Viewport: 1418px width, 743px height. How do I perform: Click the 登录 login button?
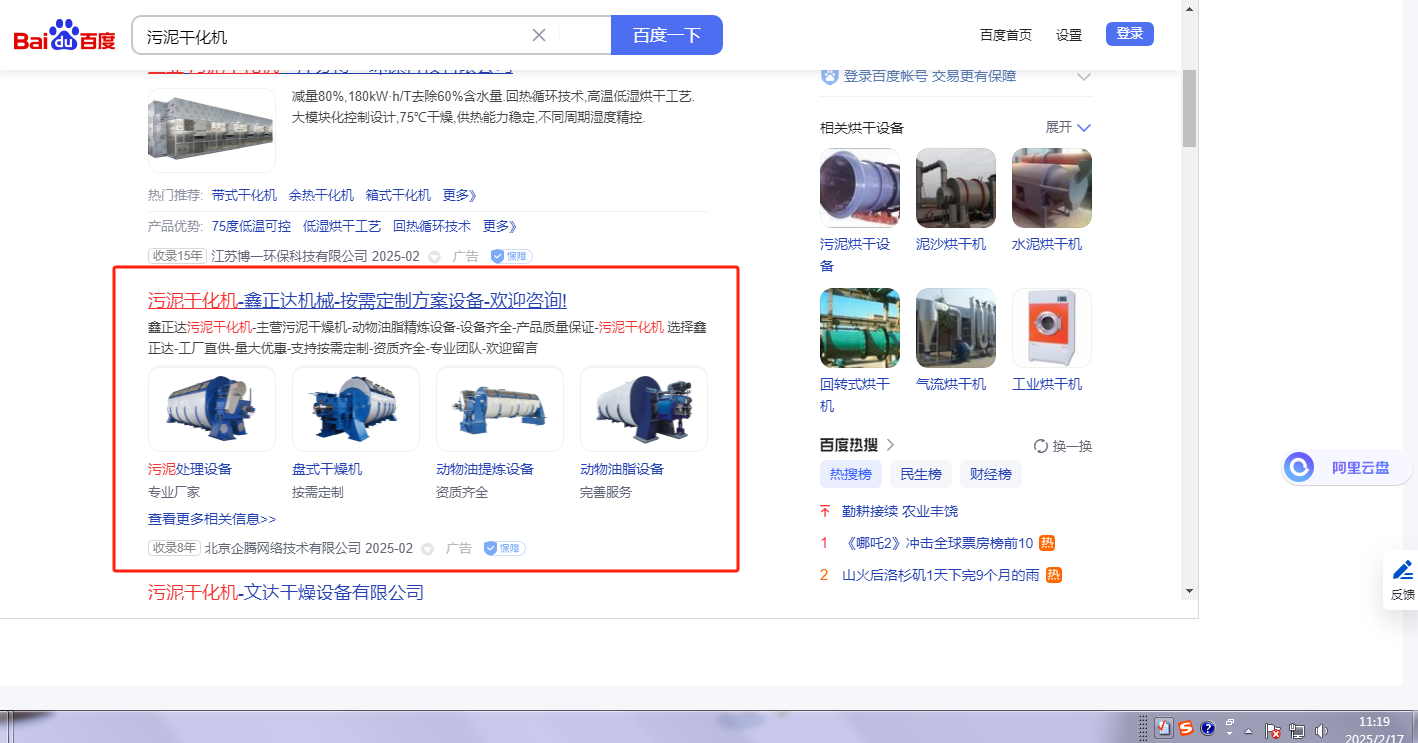[1130, 34]
